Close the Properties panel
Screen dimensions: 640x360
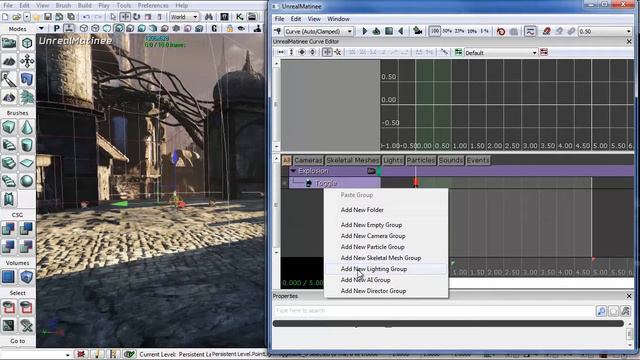click(629, 296)
